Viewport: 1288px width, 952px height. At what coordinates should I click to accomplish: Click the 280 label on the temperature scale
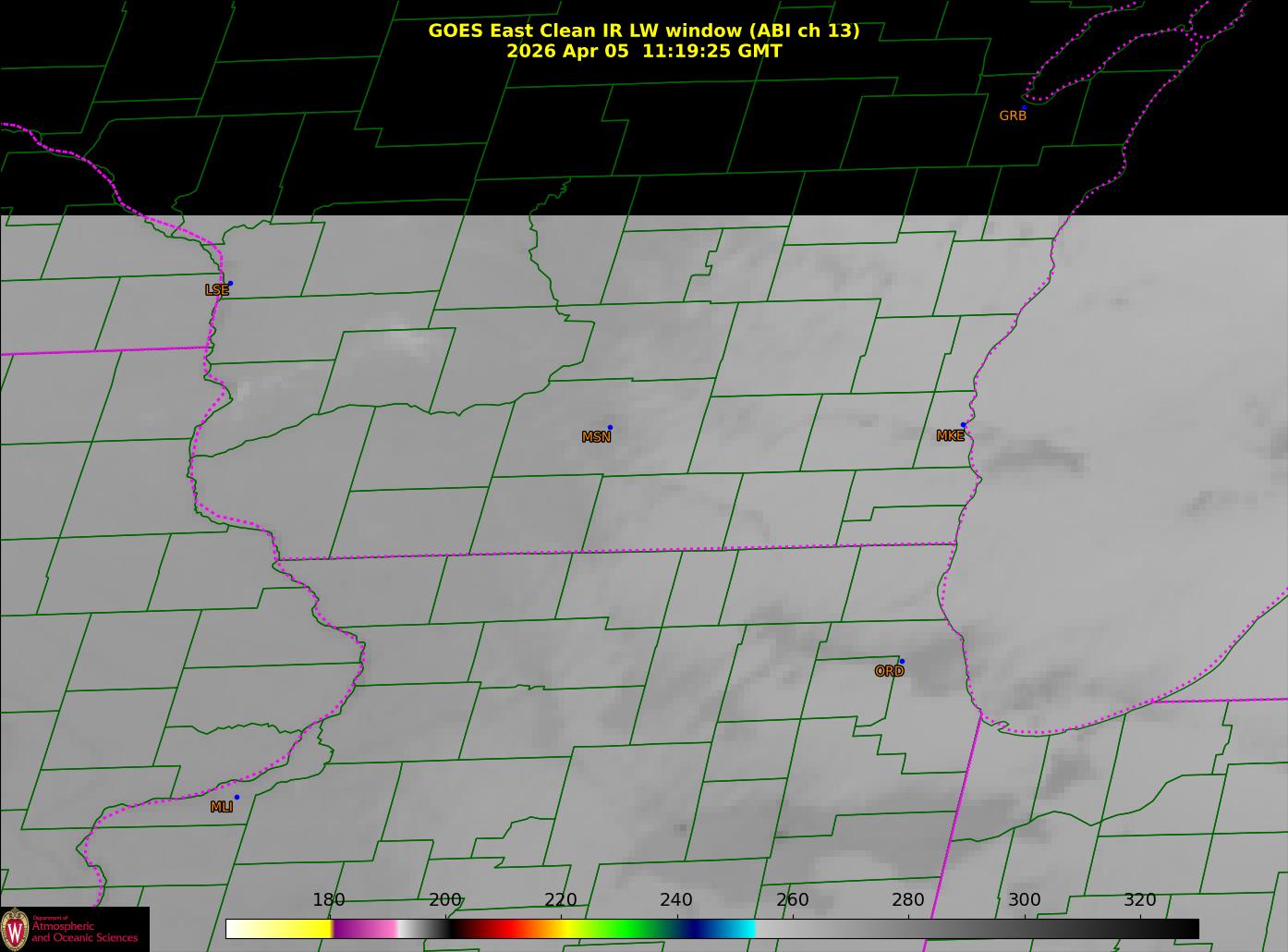pos(907,900)
